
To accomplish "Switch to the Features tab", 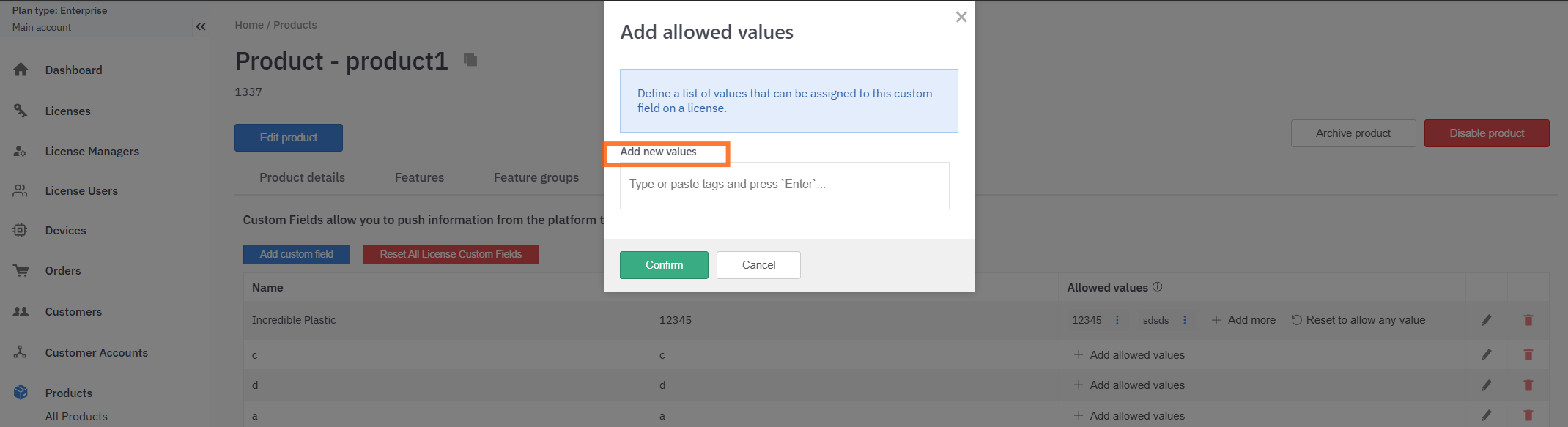I will (x=419, y=177).
